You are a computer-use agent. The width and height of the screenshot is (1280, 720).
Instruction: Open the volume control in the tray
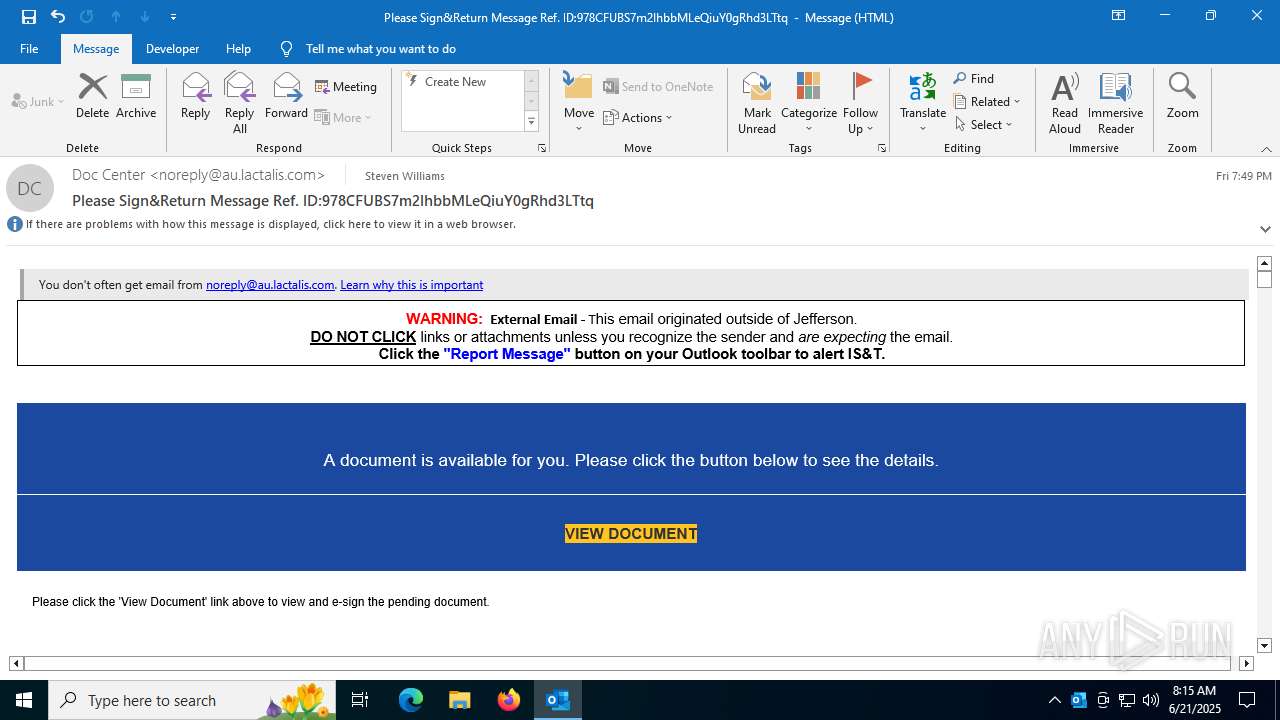point(1151,700)
